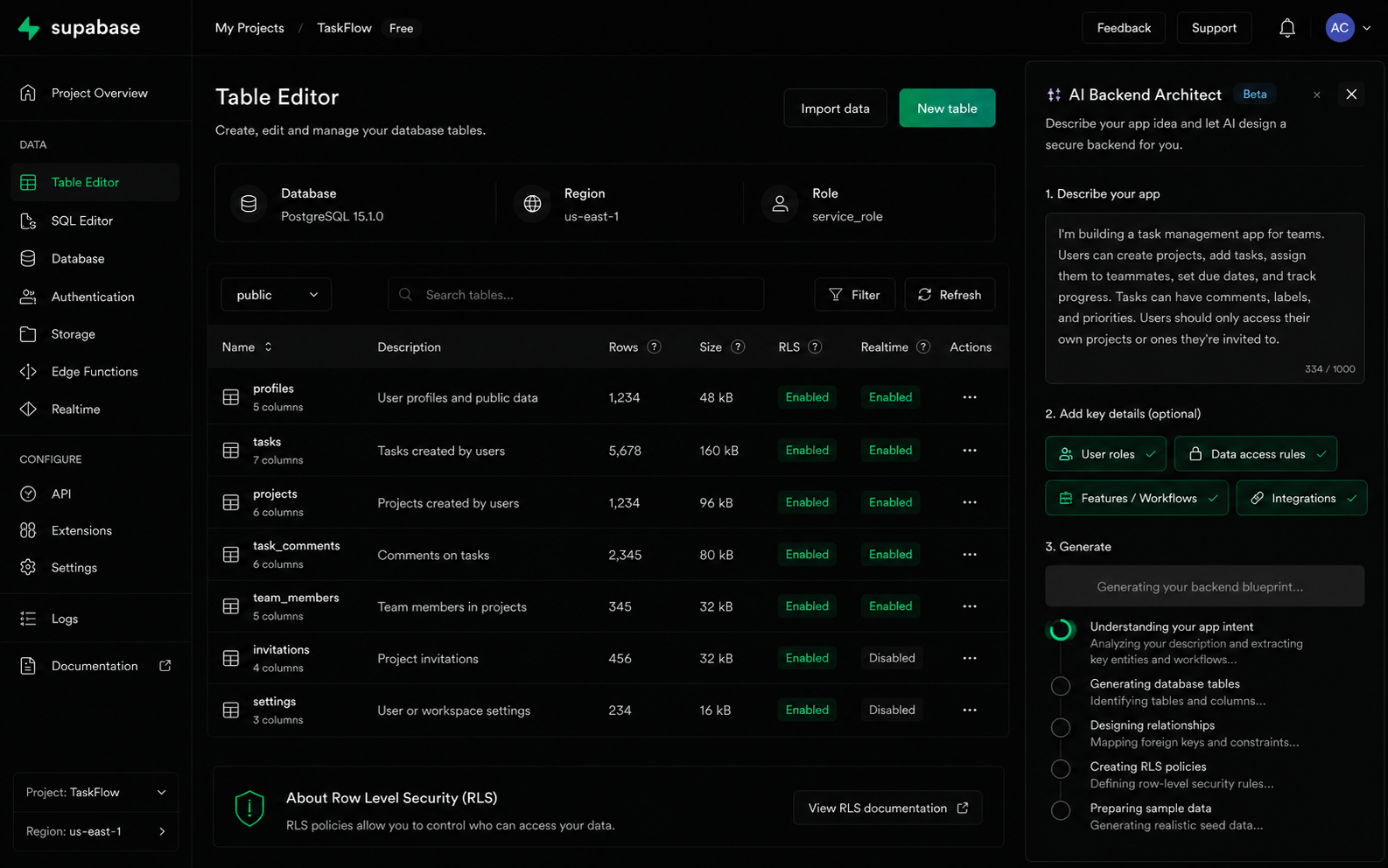
Task: Open View RLS documentation link
Action: (887, 808)
